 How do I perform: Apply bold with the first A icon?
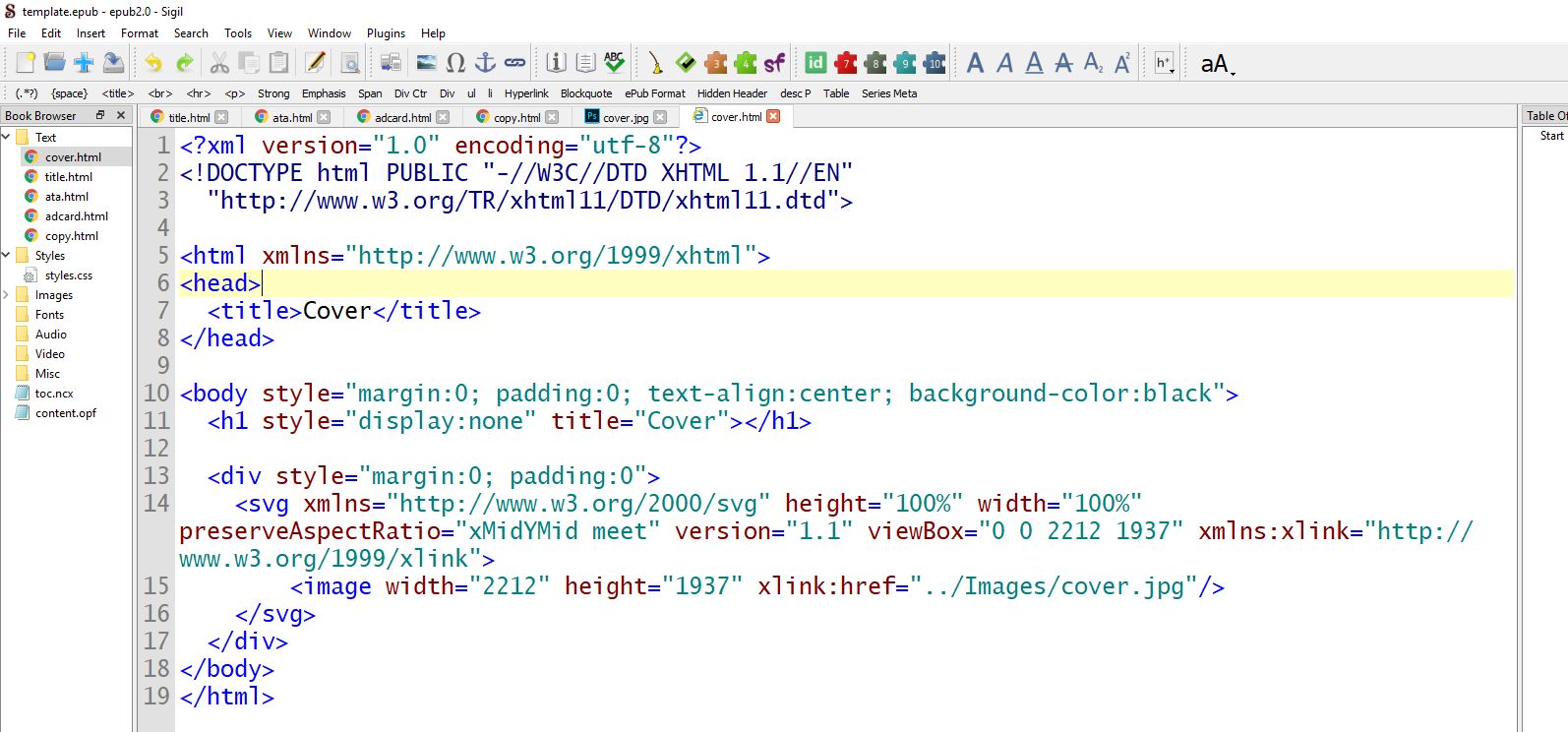pos(975,63)
